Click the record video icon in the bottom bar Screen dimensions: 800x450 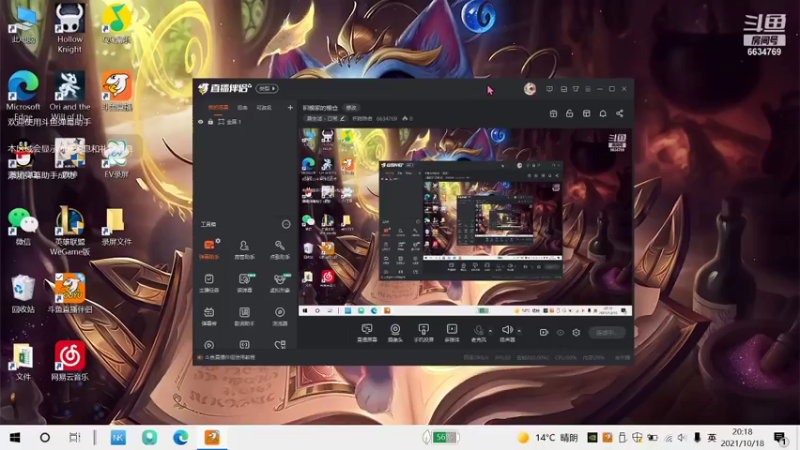click(x=544, y=333)
